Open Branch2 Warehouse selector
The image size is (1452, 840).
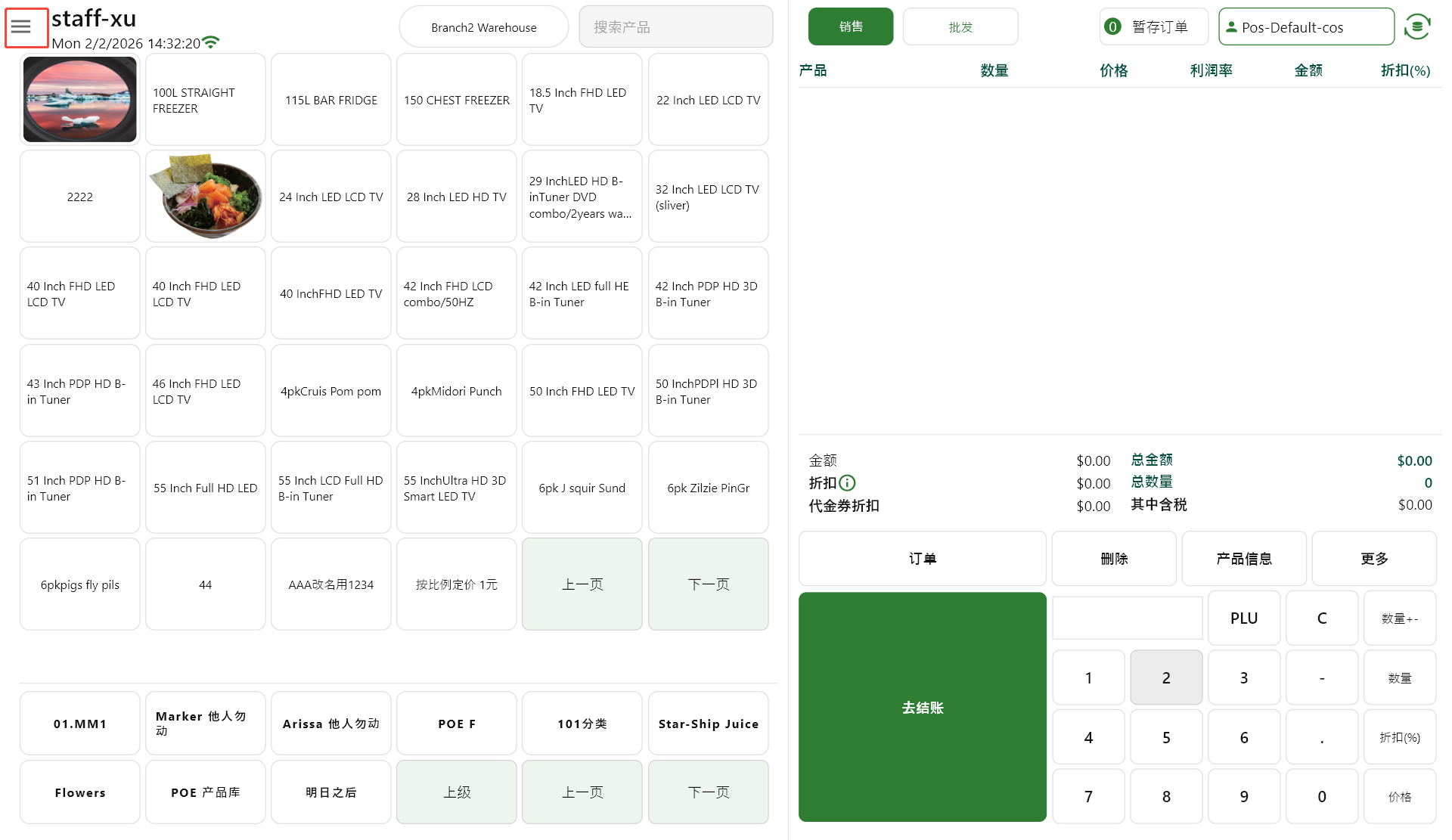[x=483, y=27]
